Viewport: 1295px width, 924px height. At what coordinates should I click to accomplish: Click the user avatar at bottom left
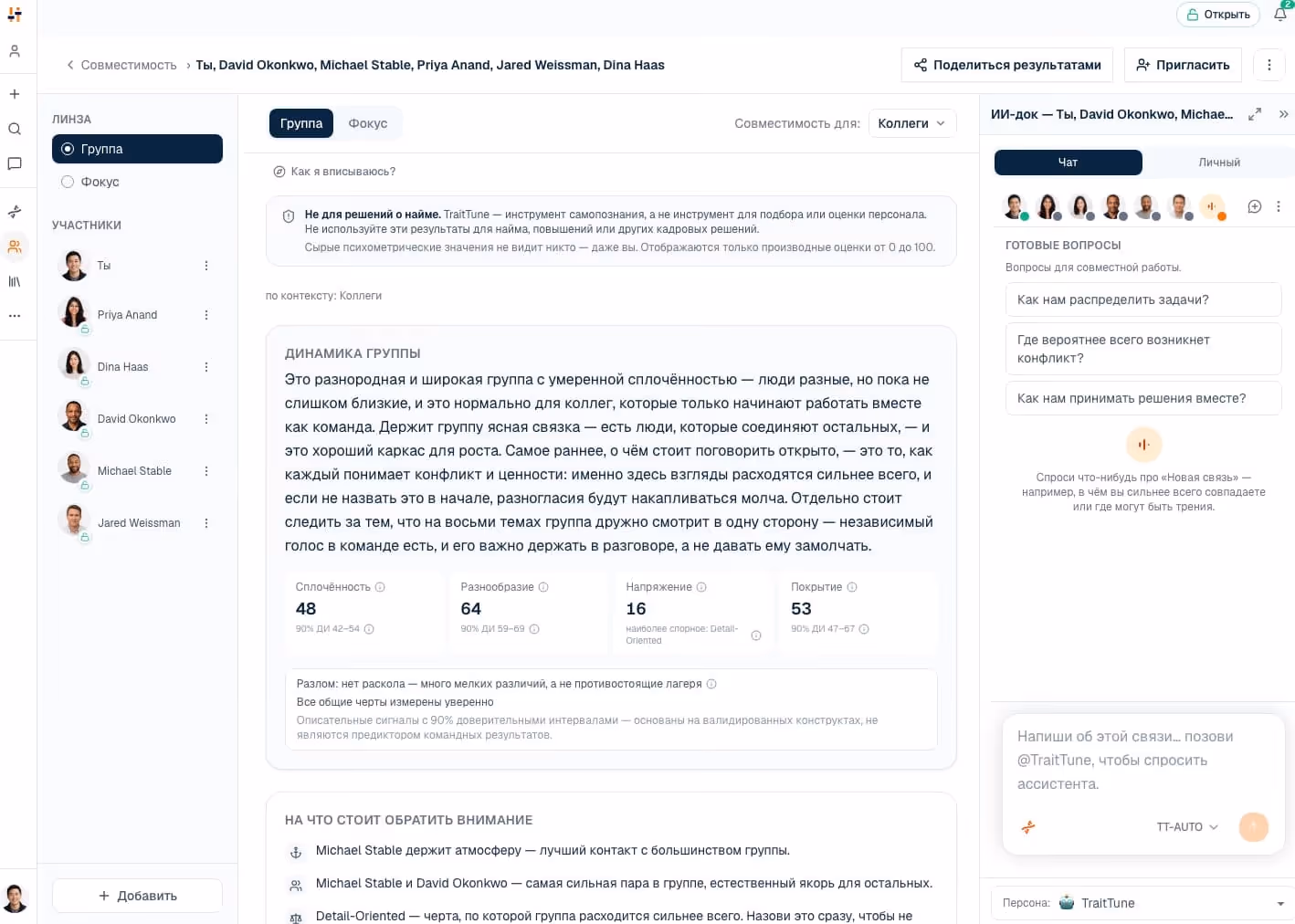pos(15,898)
